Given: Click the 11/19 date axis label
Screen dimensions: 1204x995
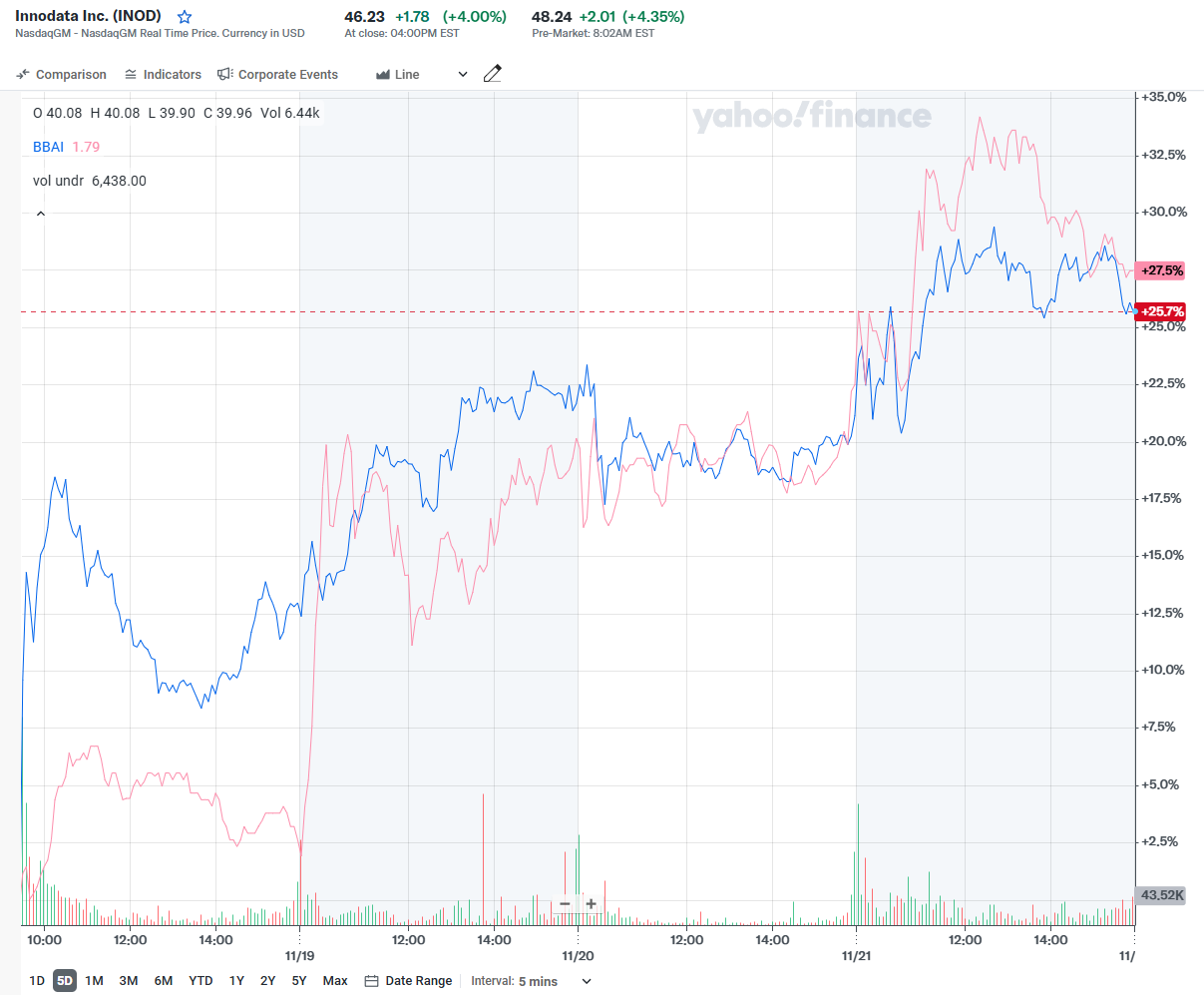Looking at the screenshot, I should point(300,956).
